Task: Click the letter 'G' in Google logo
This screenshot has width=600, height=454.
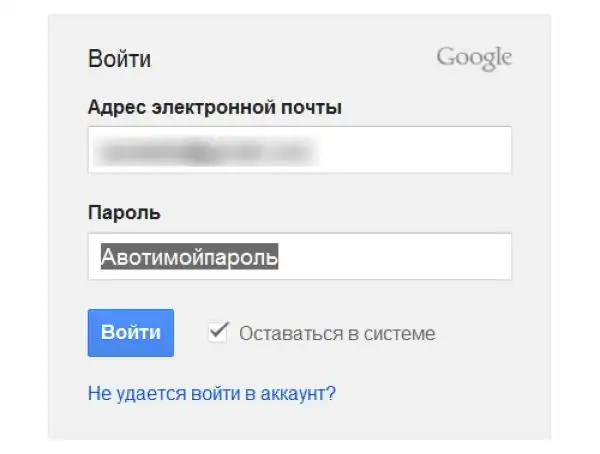Action: (446, 57)
